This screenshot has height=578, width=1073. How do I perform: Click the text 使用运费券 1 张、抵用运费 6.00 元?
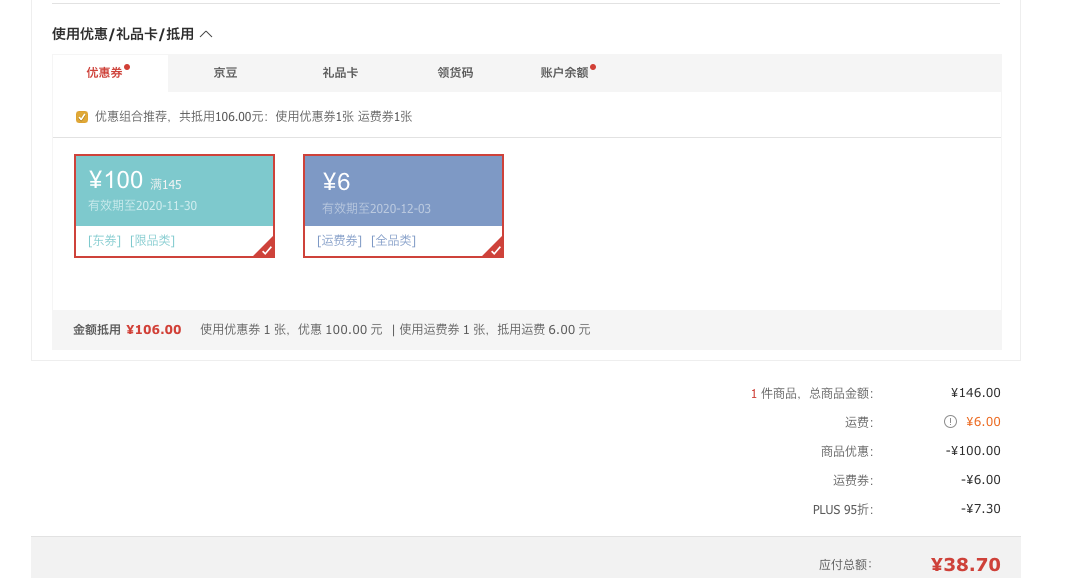495,330
